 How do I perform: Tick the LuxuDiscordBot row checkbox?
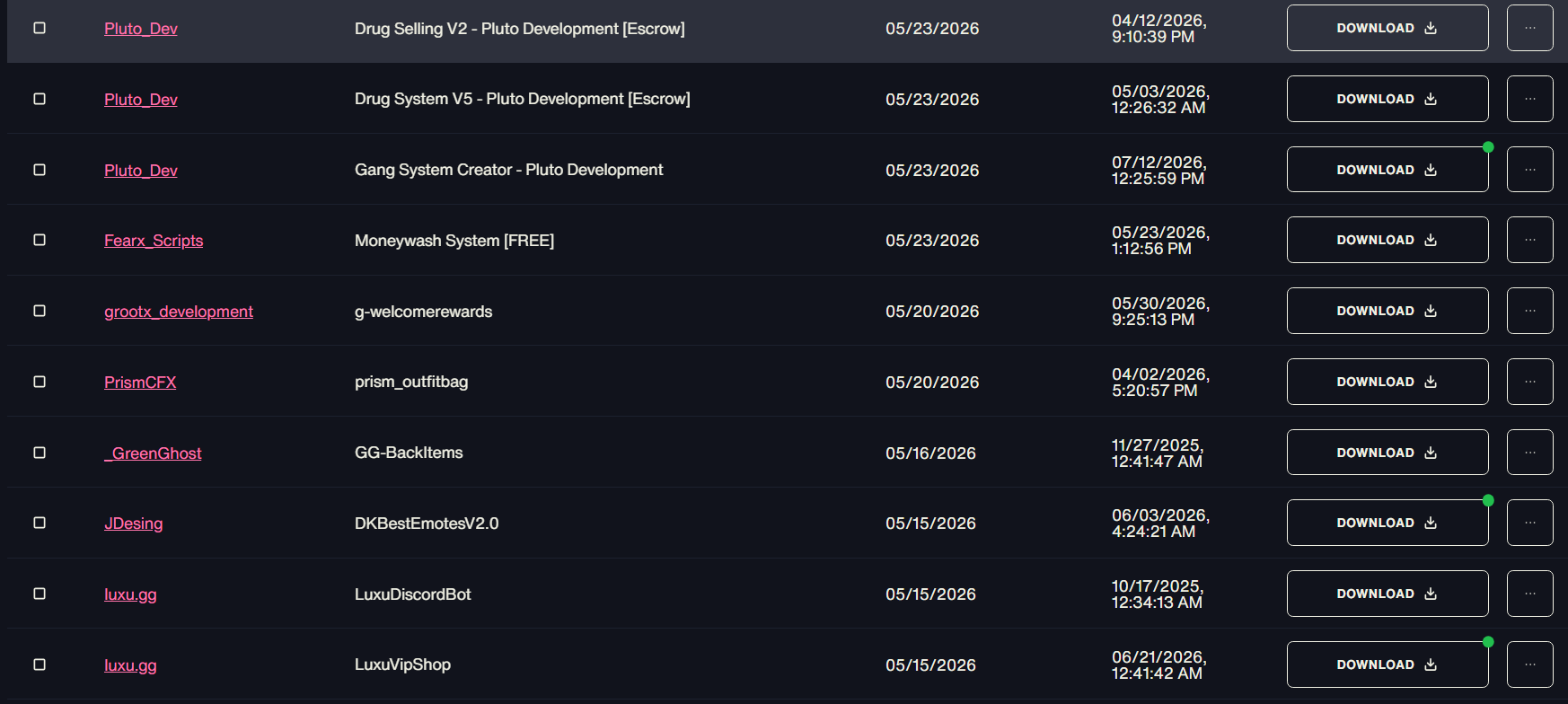click(40, 594)
